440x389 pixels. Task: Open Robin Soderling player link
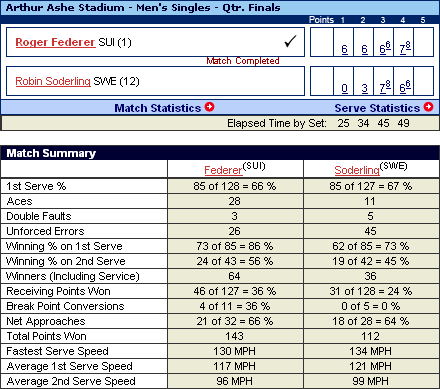tap(53, 81)
